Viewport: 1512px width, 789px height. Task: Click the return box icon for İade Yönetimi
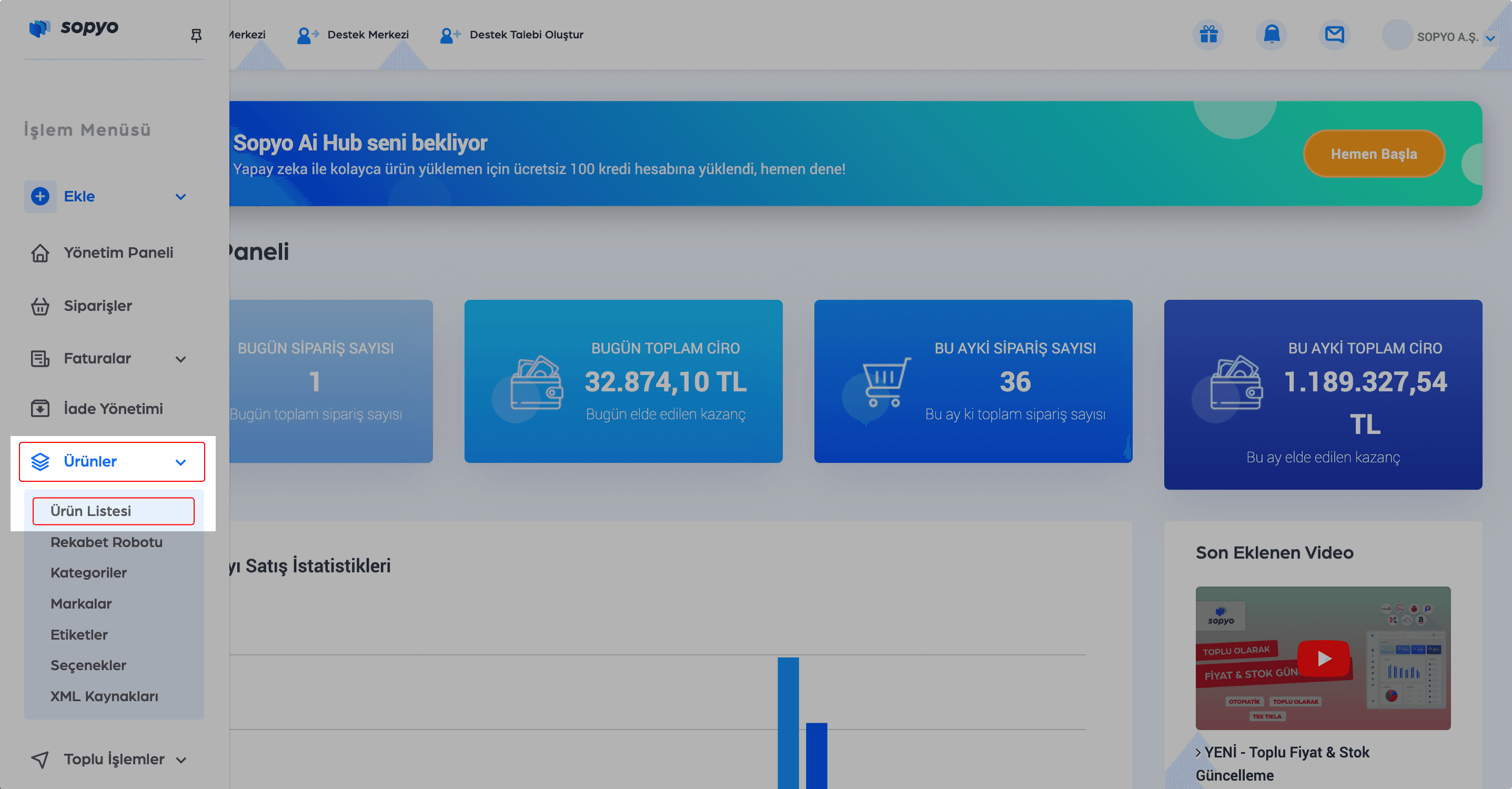40,409
